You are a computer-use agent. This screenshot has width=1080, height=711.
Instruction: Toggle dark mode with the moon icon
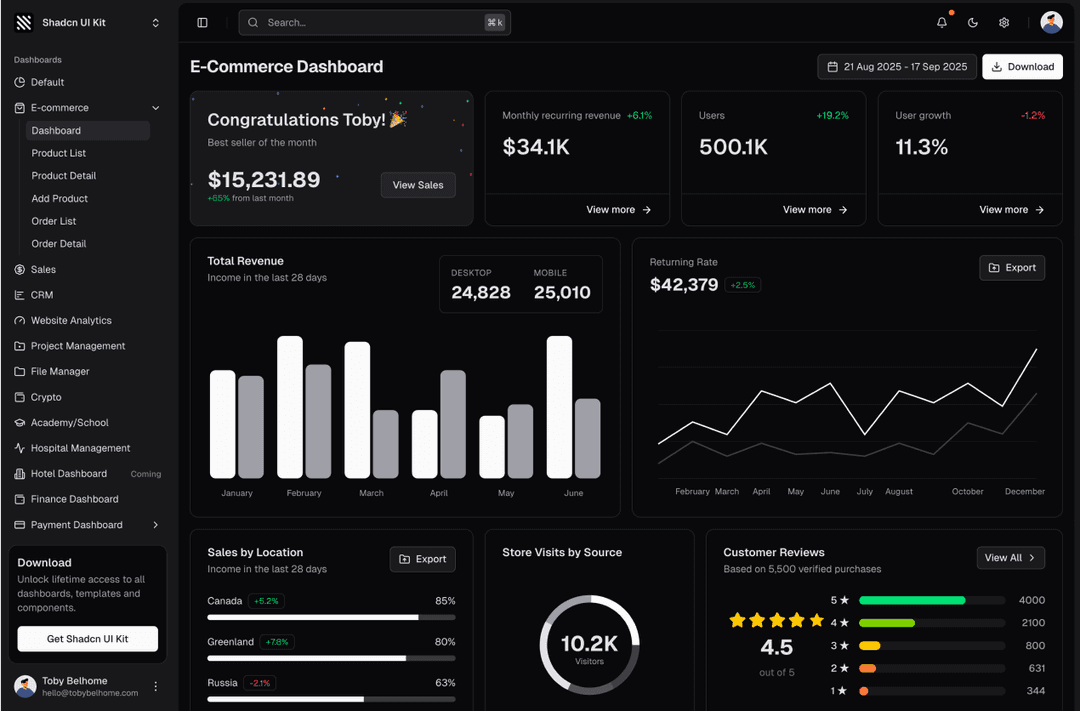972,21
